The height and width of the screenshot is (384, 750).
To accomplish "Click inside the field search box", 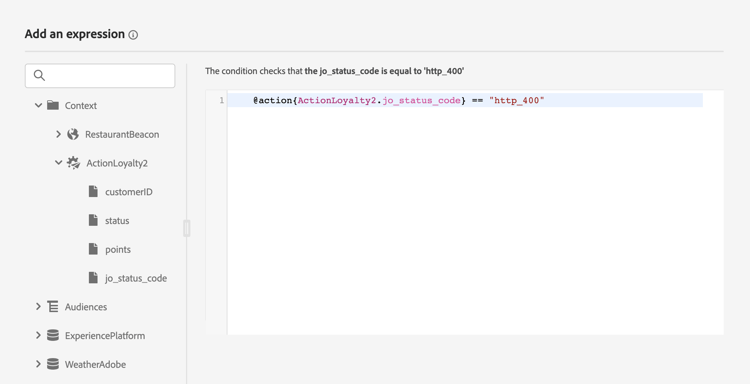I will 100,76.
